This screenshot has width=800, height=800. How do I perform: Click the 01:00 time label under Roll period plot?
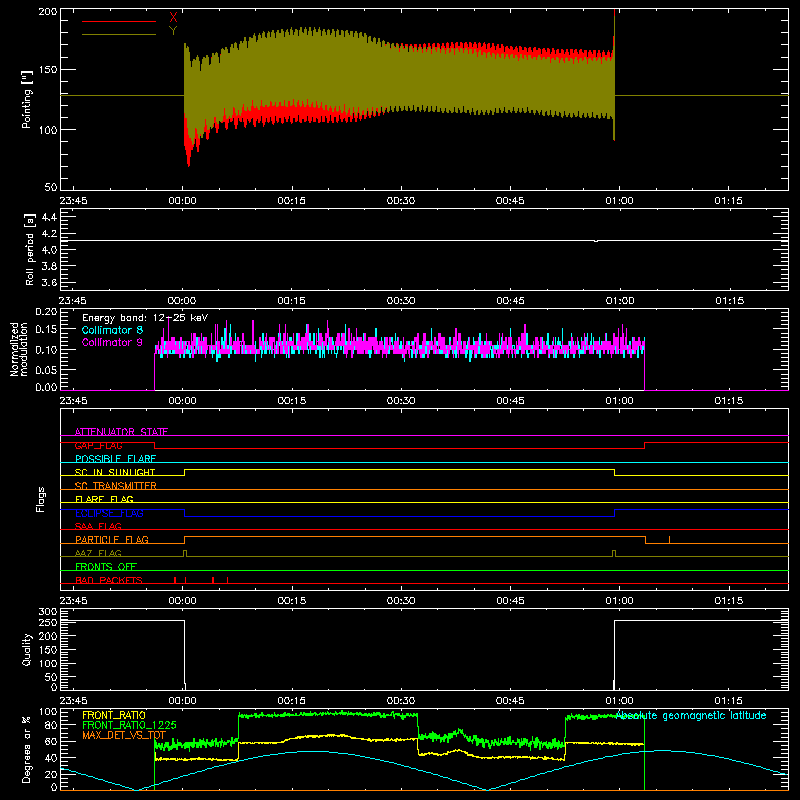pyautogui.click(x=619, y=301)
